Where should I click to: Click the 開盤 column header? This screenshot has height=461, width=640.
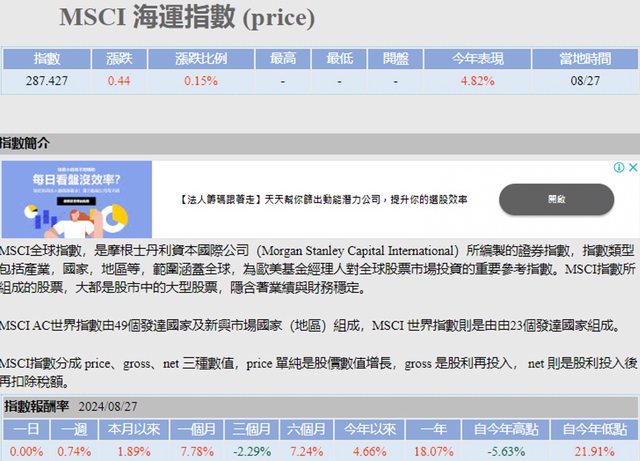coord(396,59)
